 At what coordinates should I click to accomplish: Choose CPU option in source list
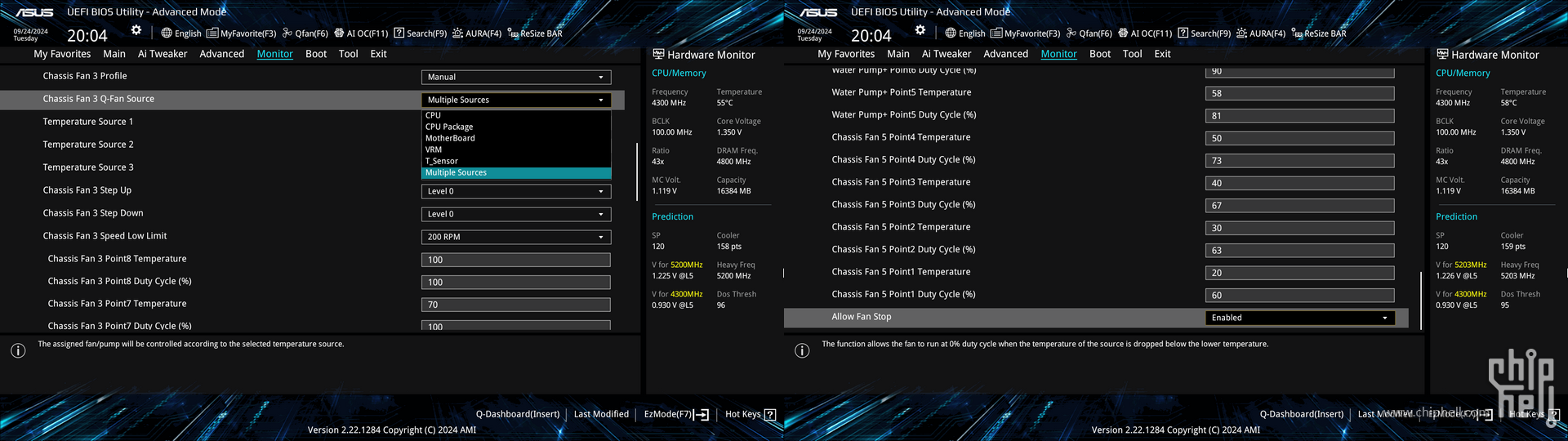pos(516,115)
